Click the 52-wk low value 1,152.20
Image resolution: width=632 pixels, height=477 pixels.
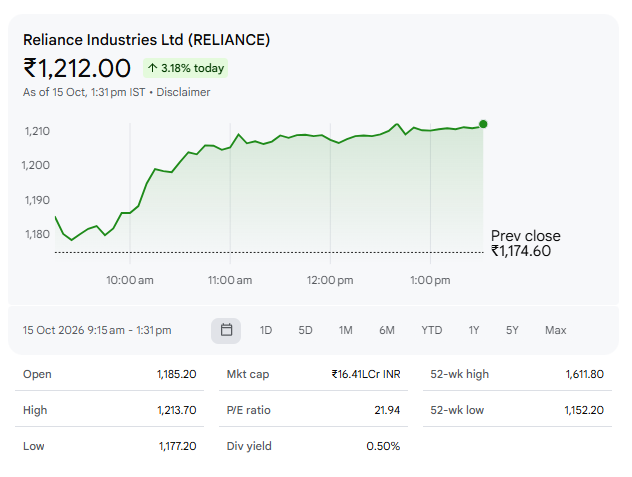pos(584,410)
